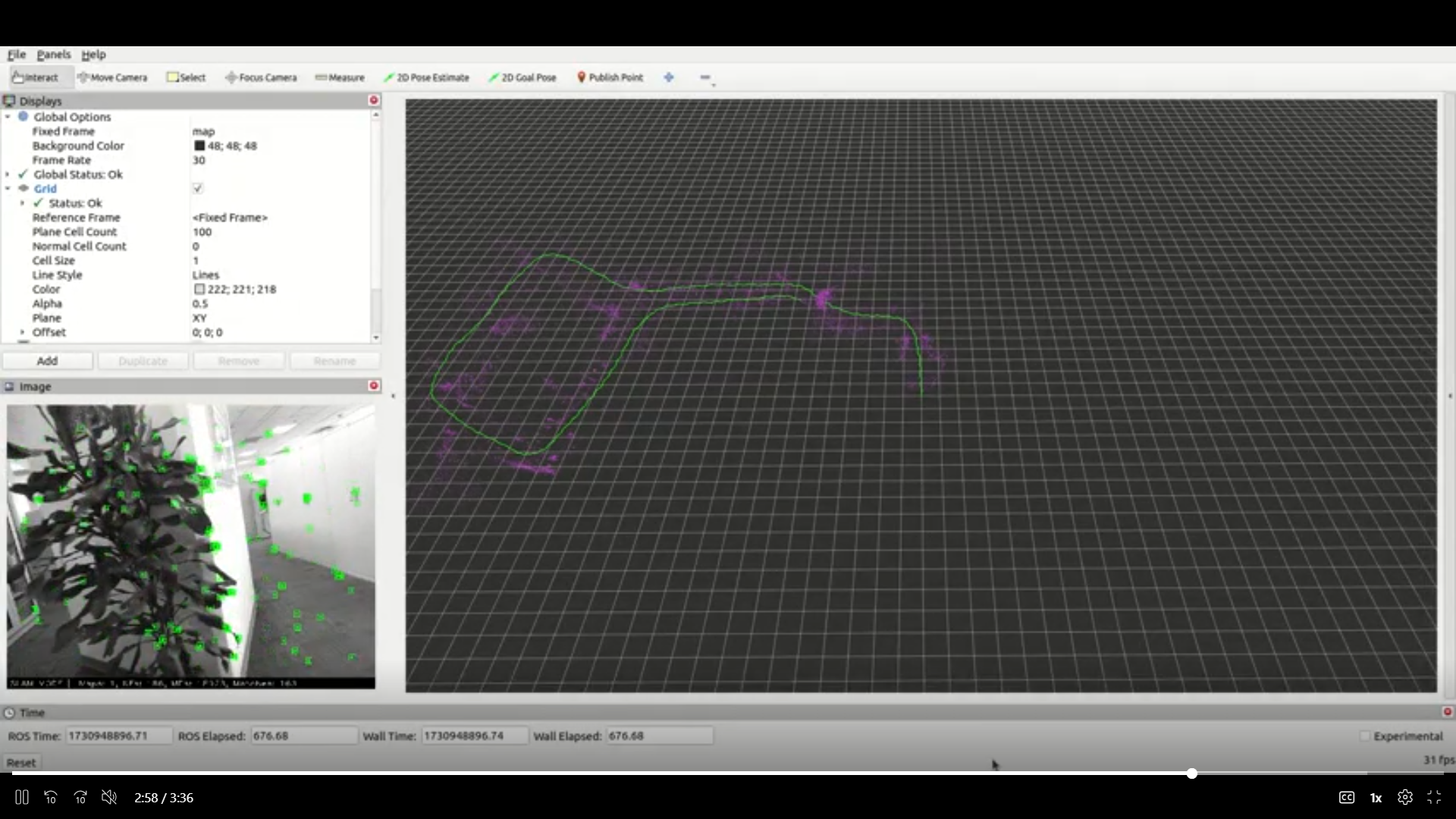Choose the Focus Camera tool
The width and height of the screenshot is (1456, 819).
tap(261, 77)
